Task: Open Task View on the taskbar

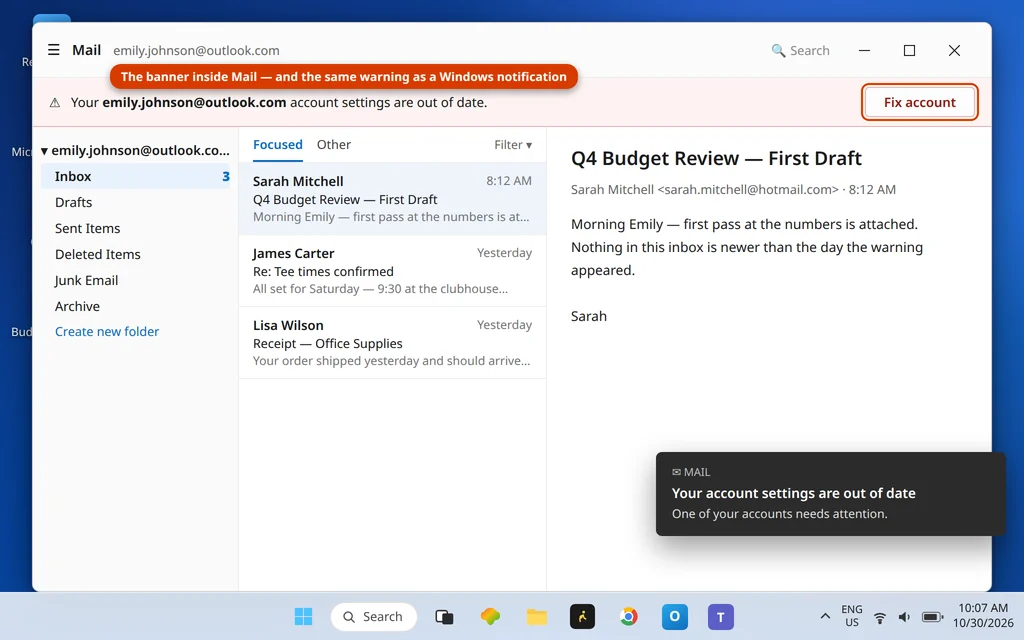Action: [x=444, y=616]
